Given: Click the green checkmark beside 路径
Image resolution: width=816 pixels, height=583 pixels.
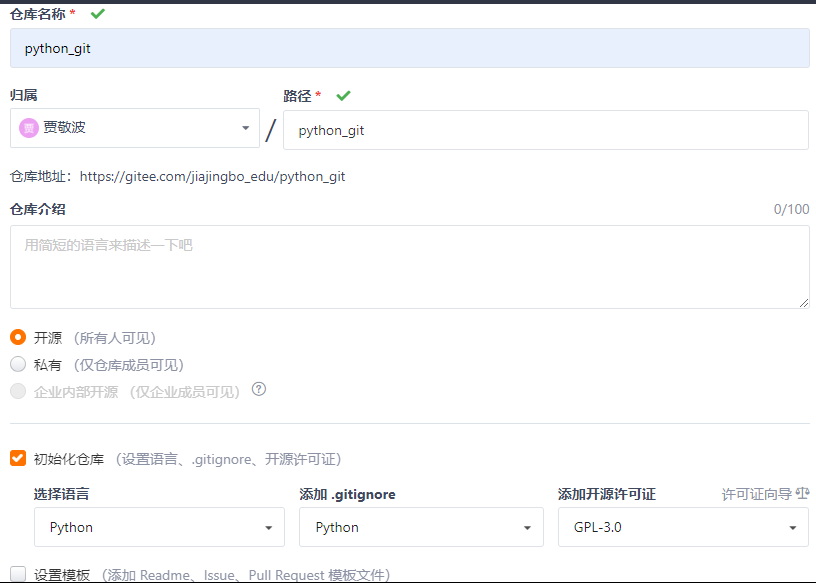Looking at the screenshot, I should pyautogui.click(x=342, y=95).
